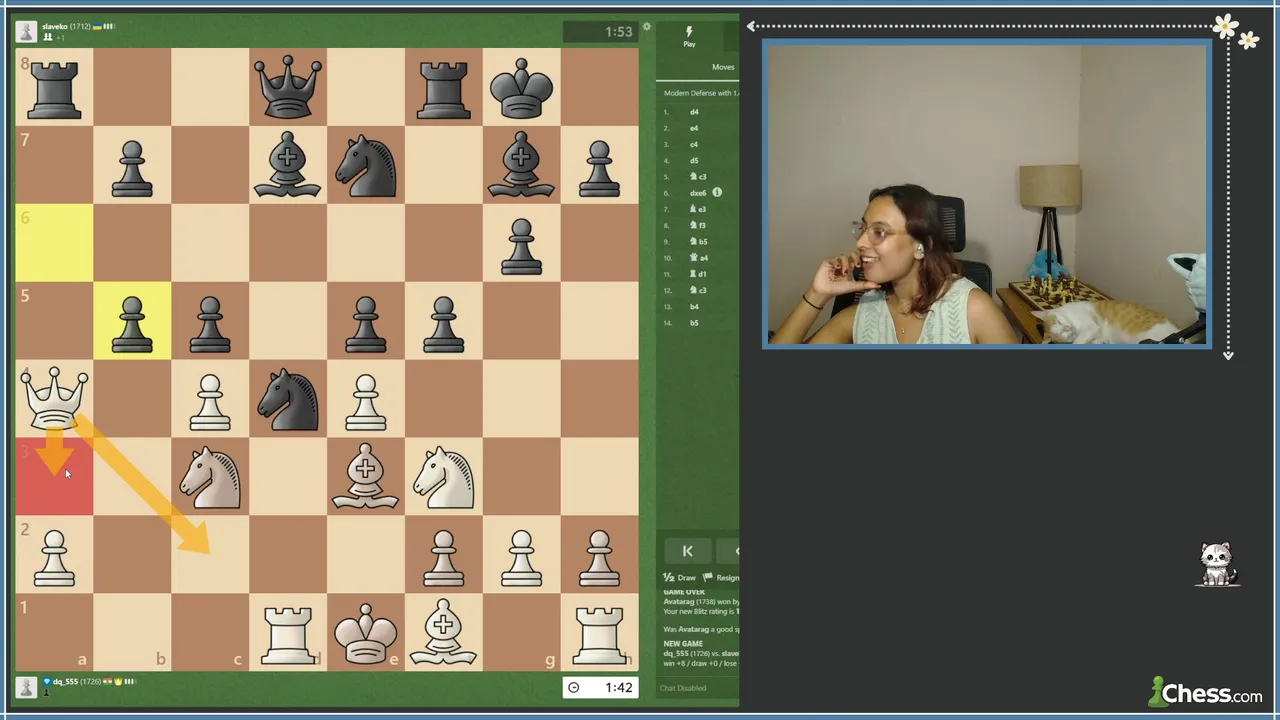Select the white knight on f3
1280x720 pixels.
444,476
